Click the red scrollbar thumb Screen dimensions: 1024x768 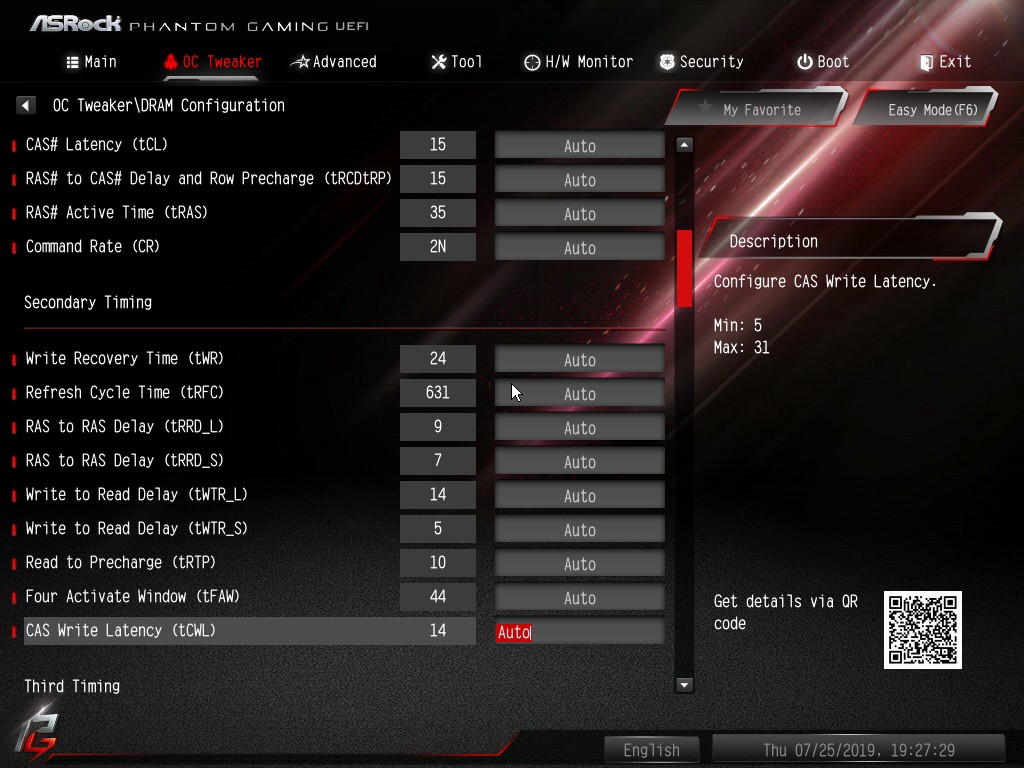(684, 268)
